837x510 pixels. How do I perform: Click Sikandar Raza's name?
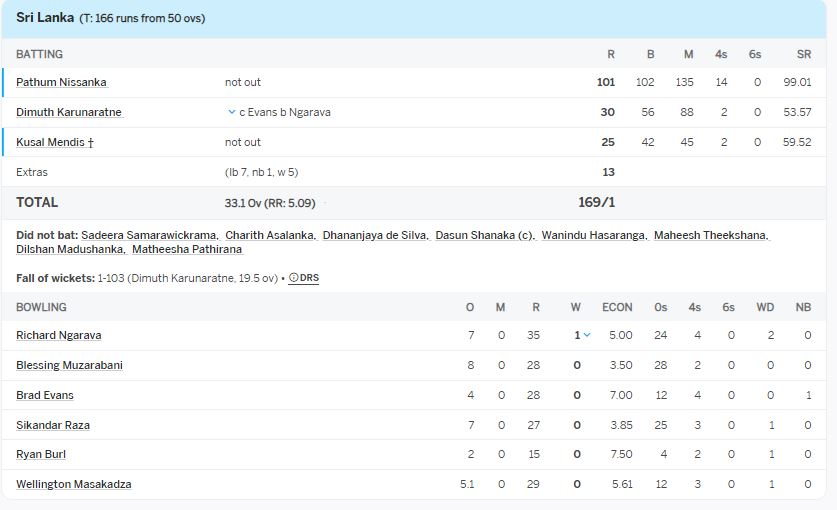[x=53, y=425]
